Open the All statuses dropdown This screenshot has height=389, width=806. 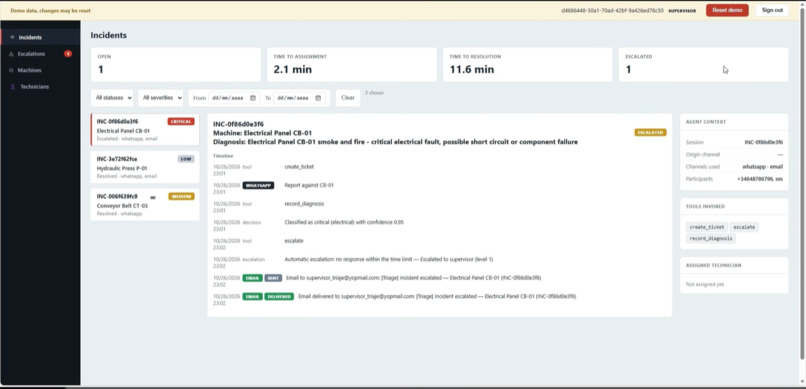pos(112,98)
